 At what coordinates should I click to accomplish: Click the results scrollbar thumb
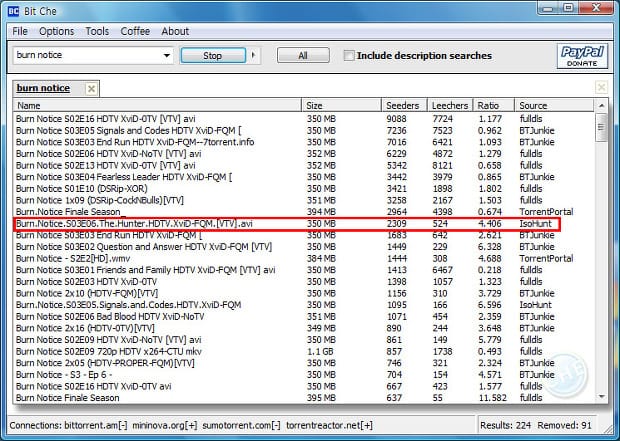coord(601,127)
